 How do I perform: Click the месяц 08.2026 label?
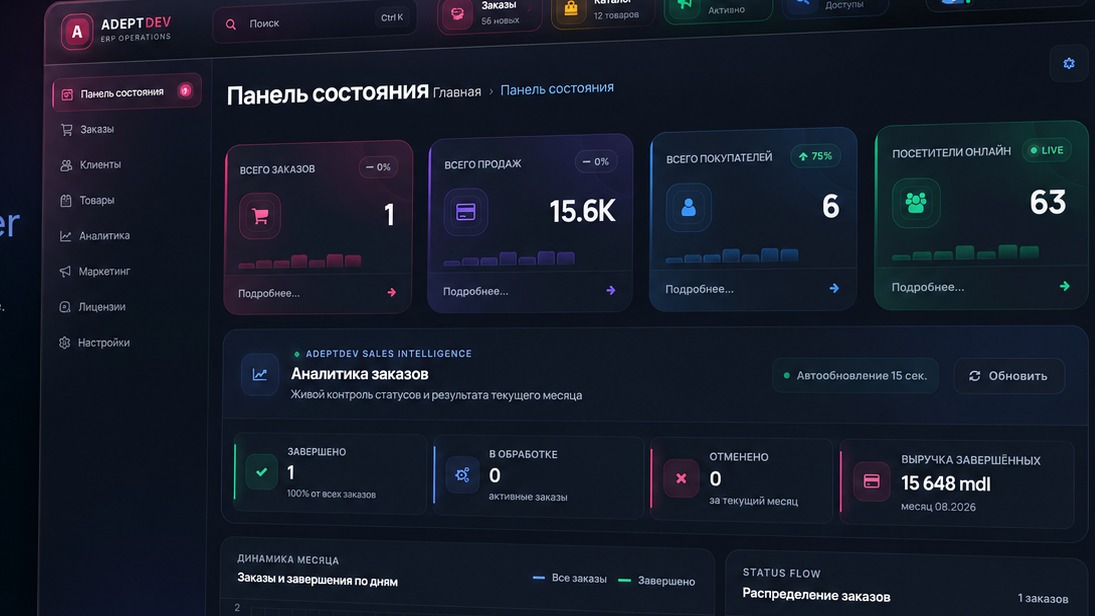938,507
